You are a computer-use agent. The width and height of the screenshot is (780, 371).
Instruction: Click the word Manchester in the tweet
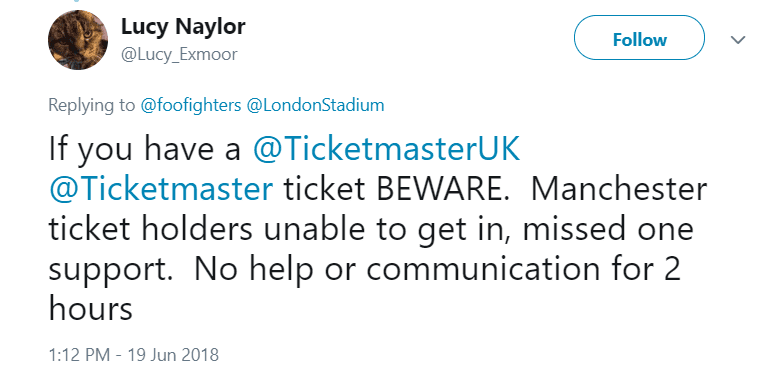click(619, 190)
